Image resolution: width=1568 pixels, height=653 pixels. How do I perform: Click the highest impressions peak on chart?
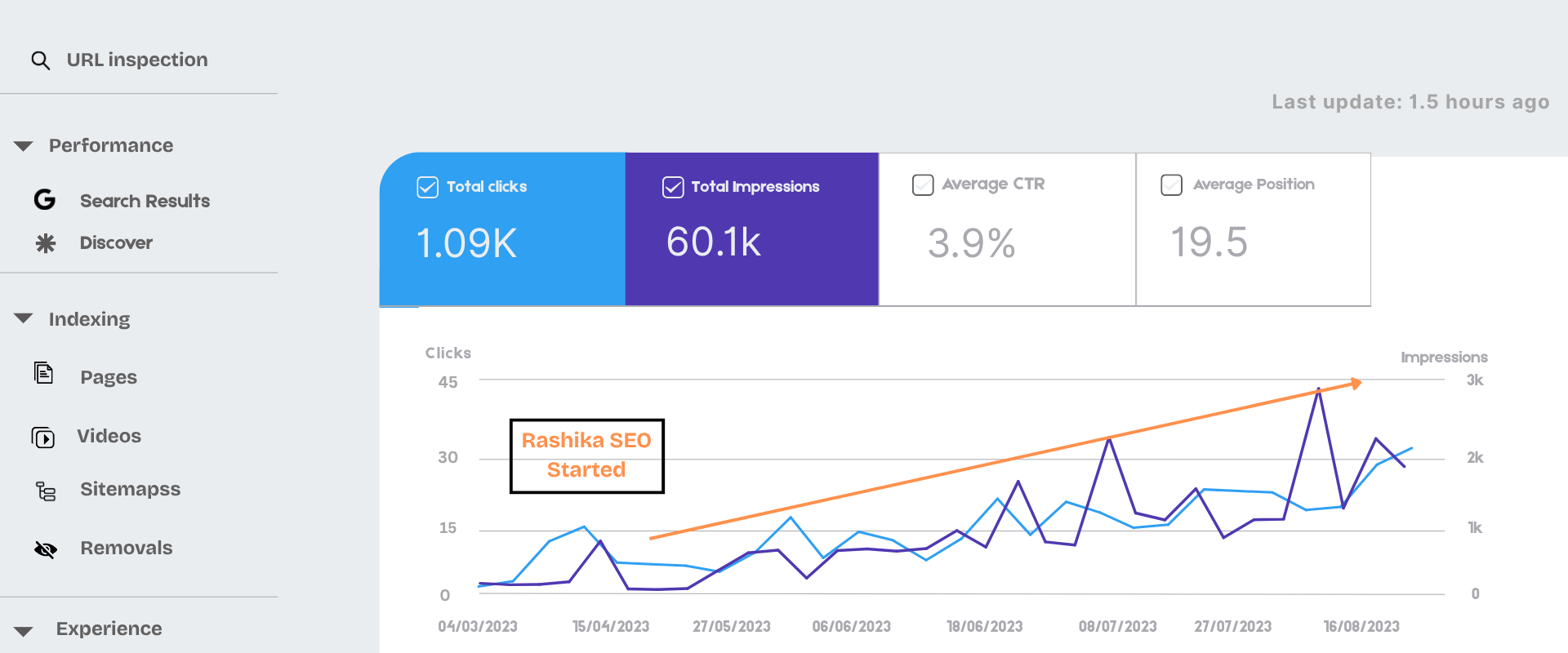(x=1318, y=389)
